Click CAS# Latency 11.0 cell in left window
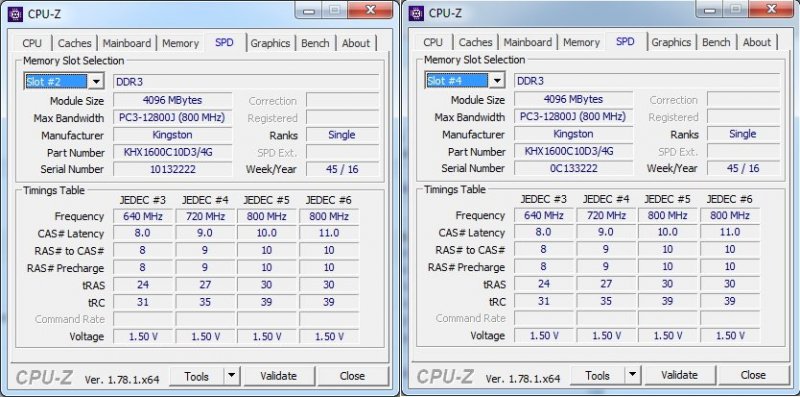 click(329, 233)
